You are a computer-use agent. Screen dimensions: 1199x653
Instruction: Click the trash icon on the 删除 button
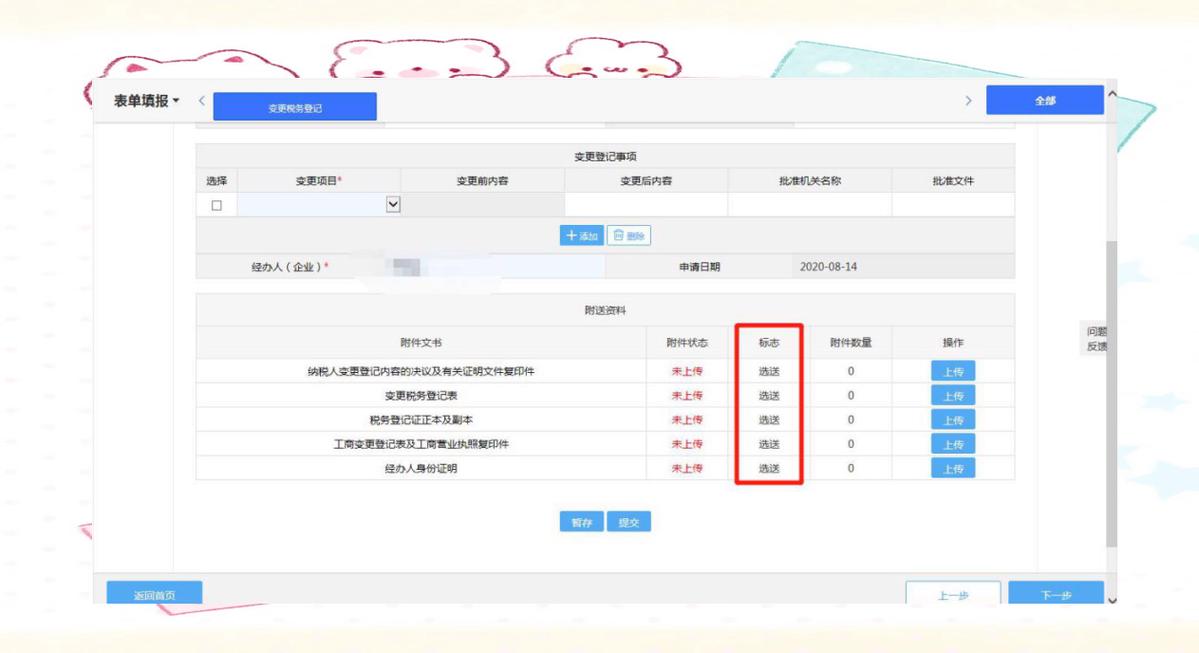[x=619, y=235]
